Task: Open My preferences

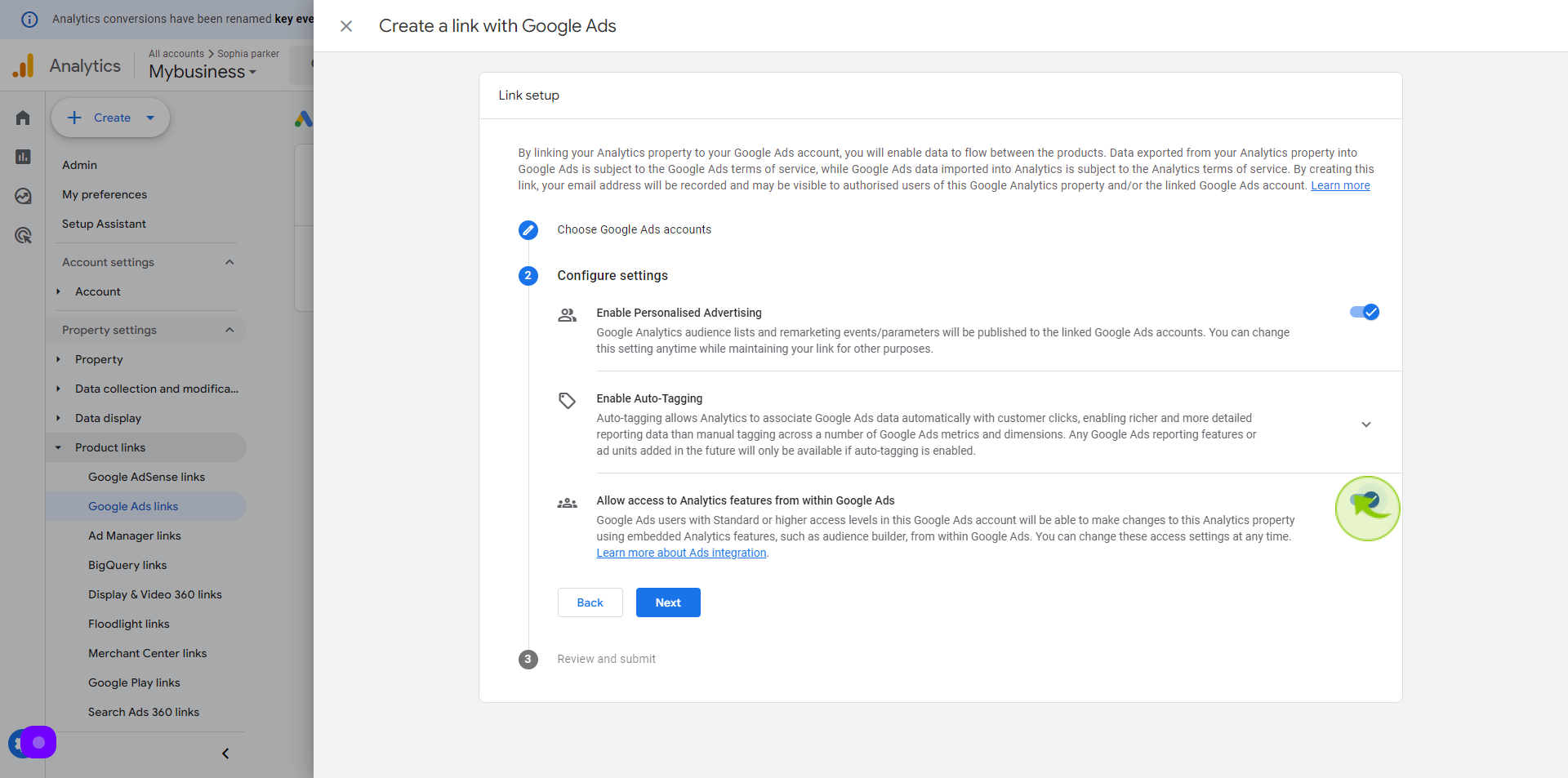Action: point(105,194)
